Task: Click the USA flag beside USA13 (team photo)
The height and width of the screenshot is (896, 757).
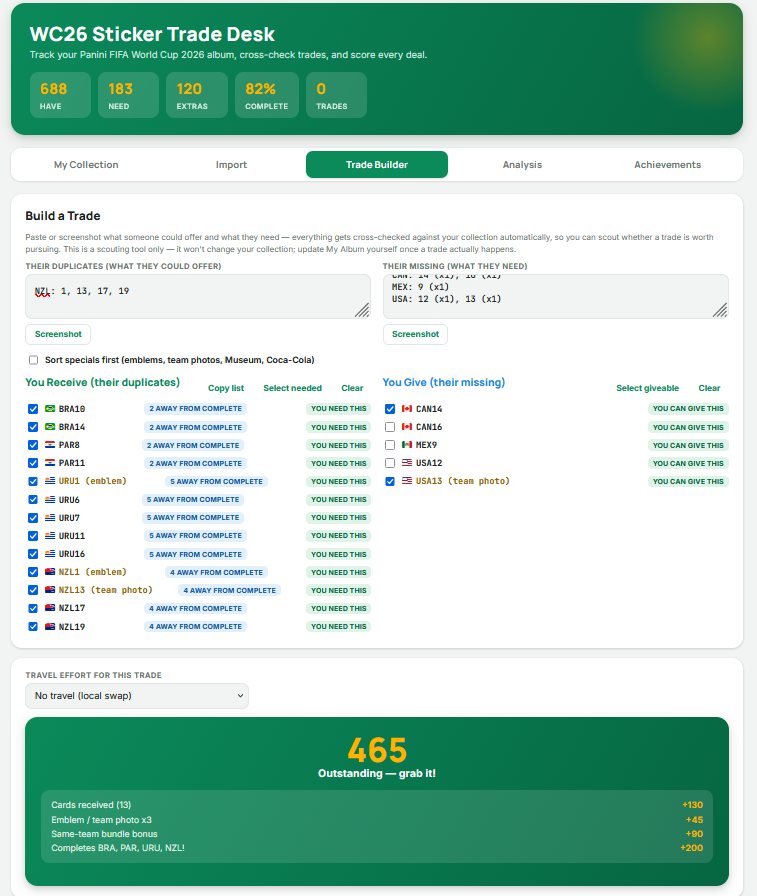Action: [x=407, y=481]
